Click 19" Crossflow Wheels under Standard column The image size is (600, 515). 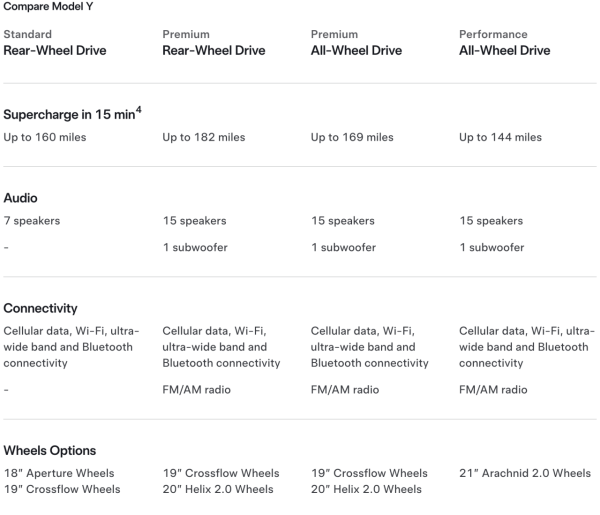[x=61, y=489]
